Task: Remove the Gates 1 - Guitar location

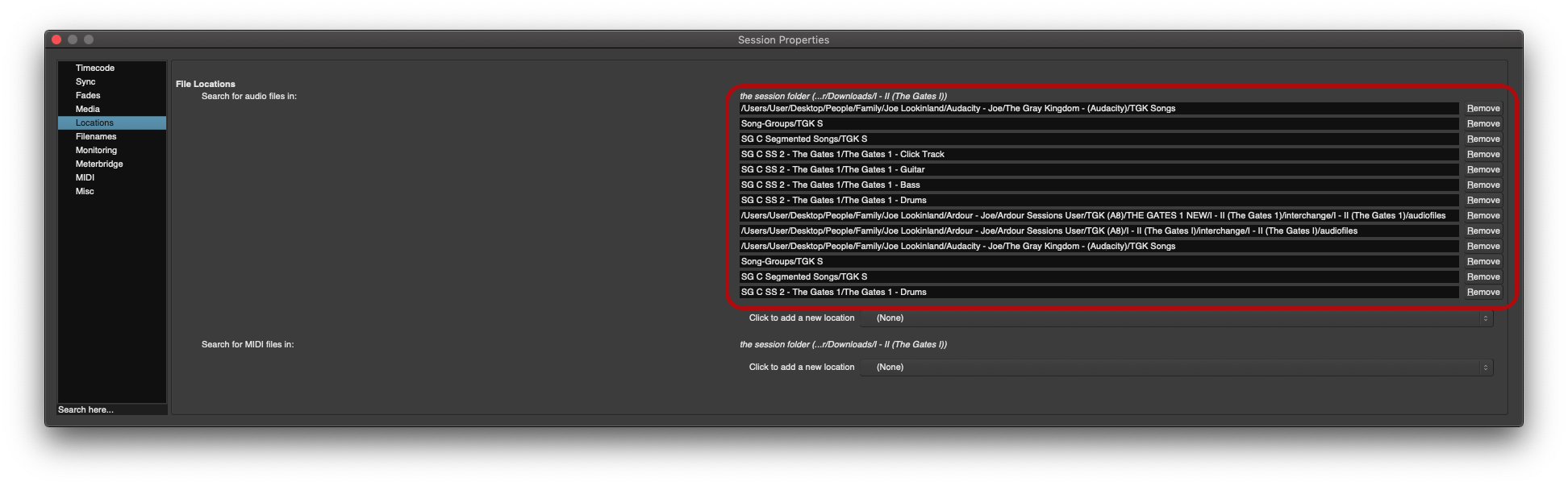Action: 1483,169
